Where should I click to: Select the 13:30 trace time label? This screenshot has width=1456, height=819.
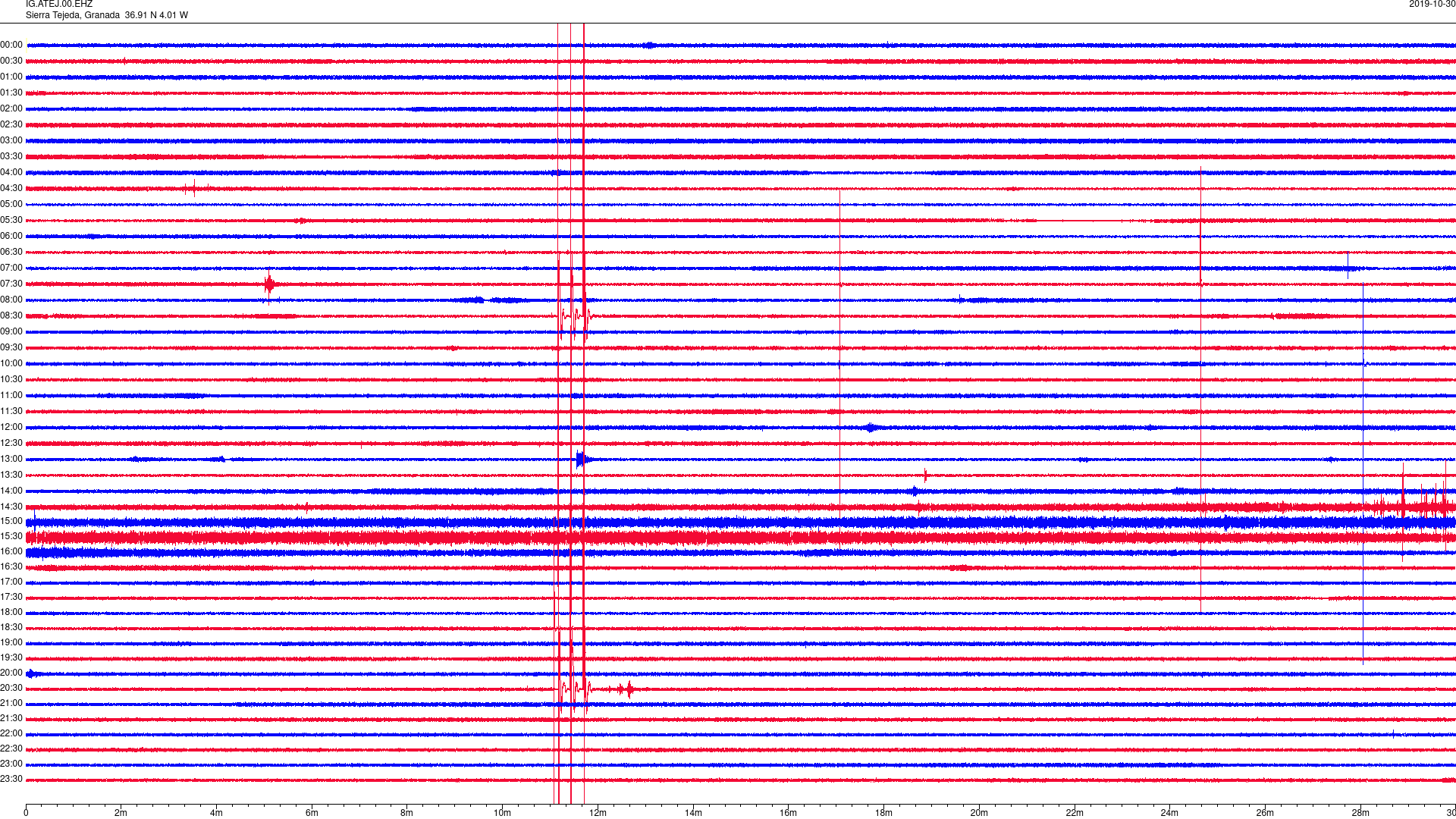click(11, 475)
